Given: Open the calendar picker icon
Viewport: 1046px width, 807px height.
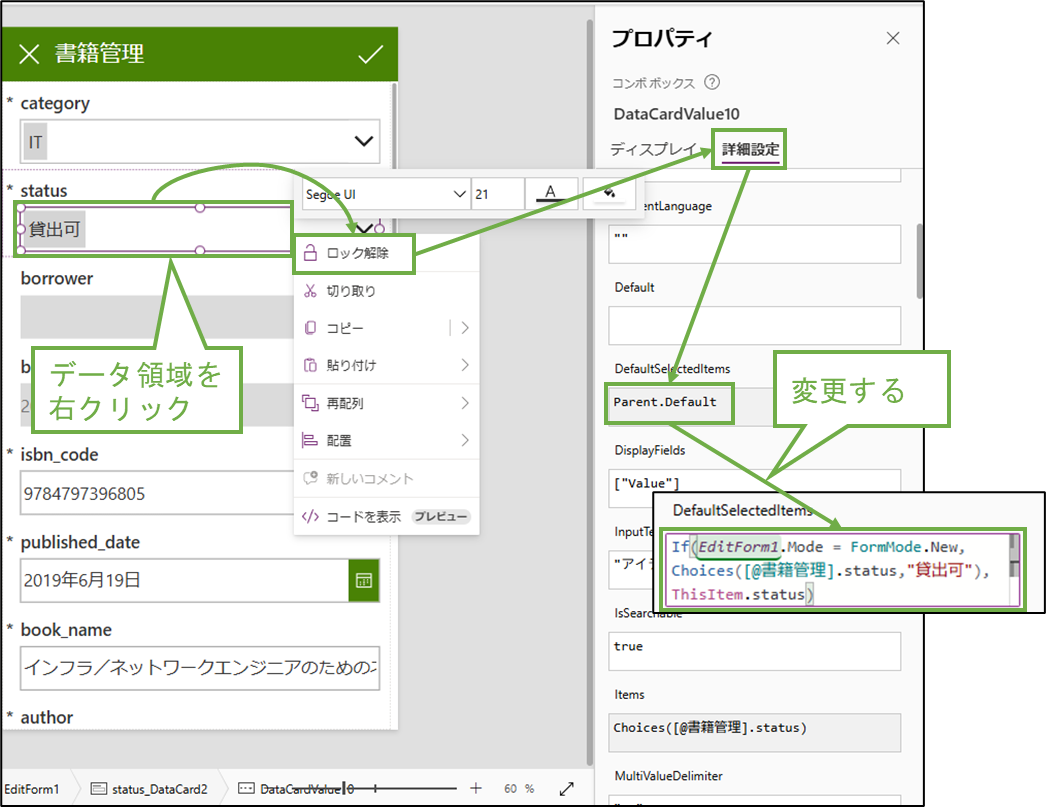Looking at the screenshot, I should pyautogui.click(x=364, y=580).
